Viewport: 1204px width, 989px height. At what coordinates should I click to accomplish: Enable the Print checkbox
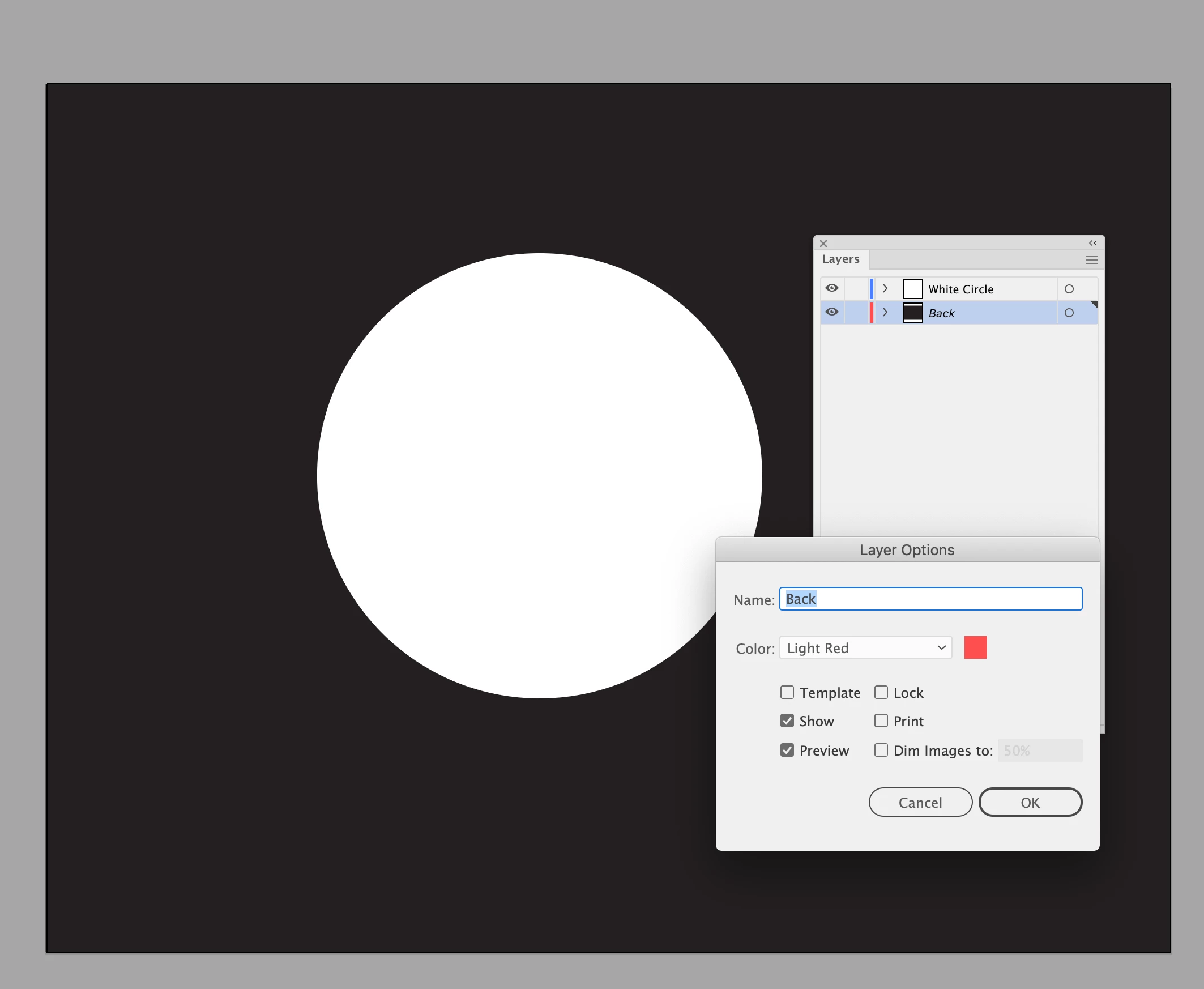click(881, 721)
